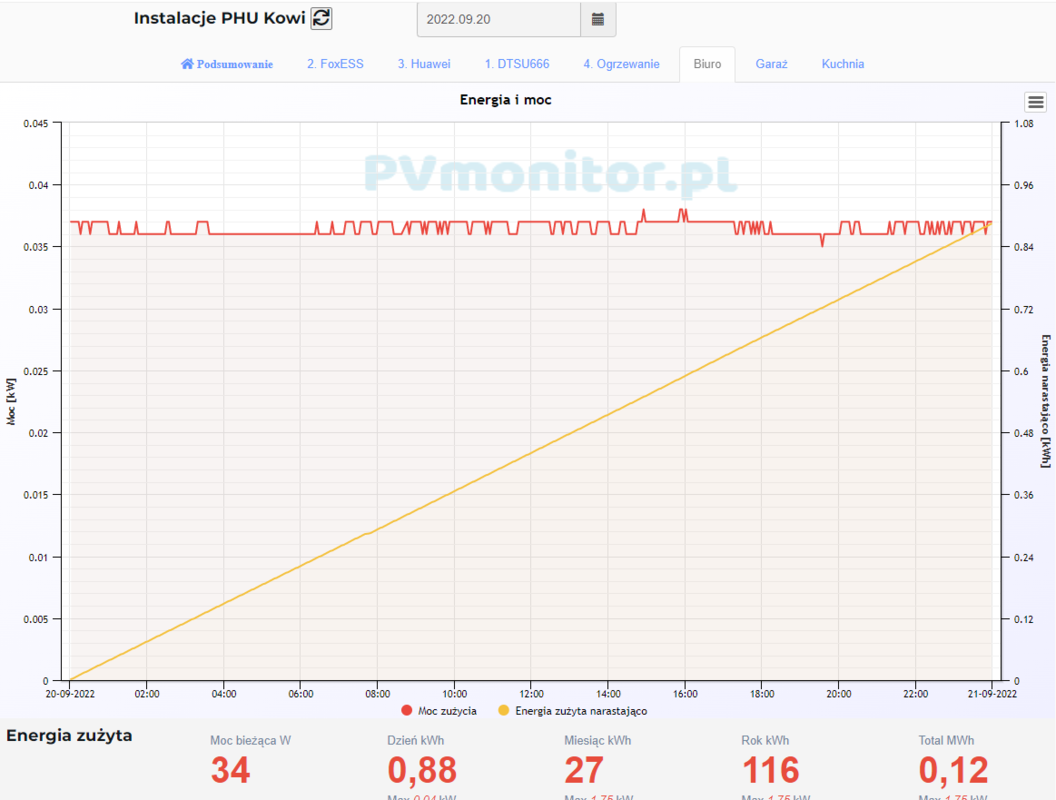
Task: Click the red Moc zużycia legend dot
Action: click(x=407, y=711)
